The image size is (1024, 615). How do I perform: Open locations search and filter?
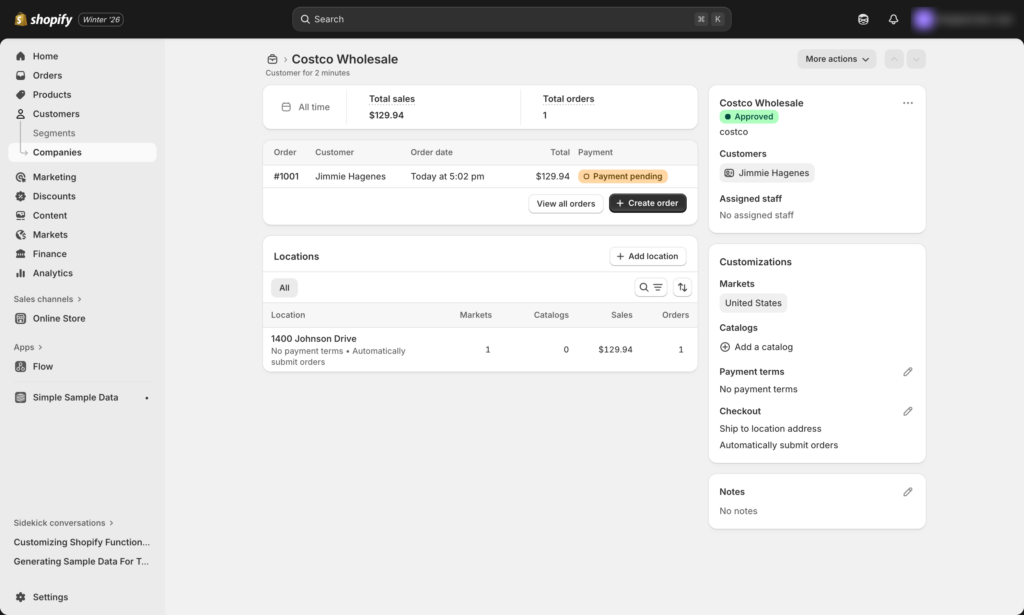(650, 287)
